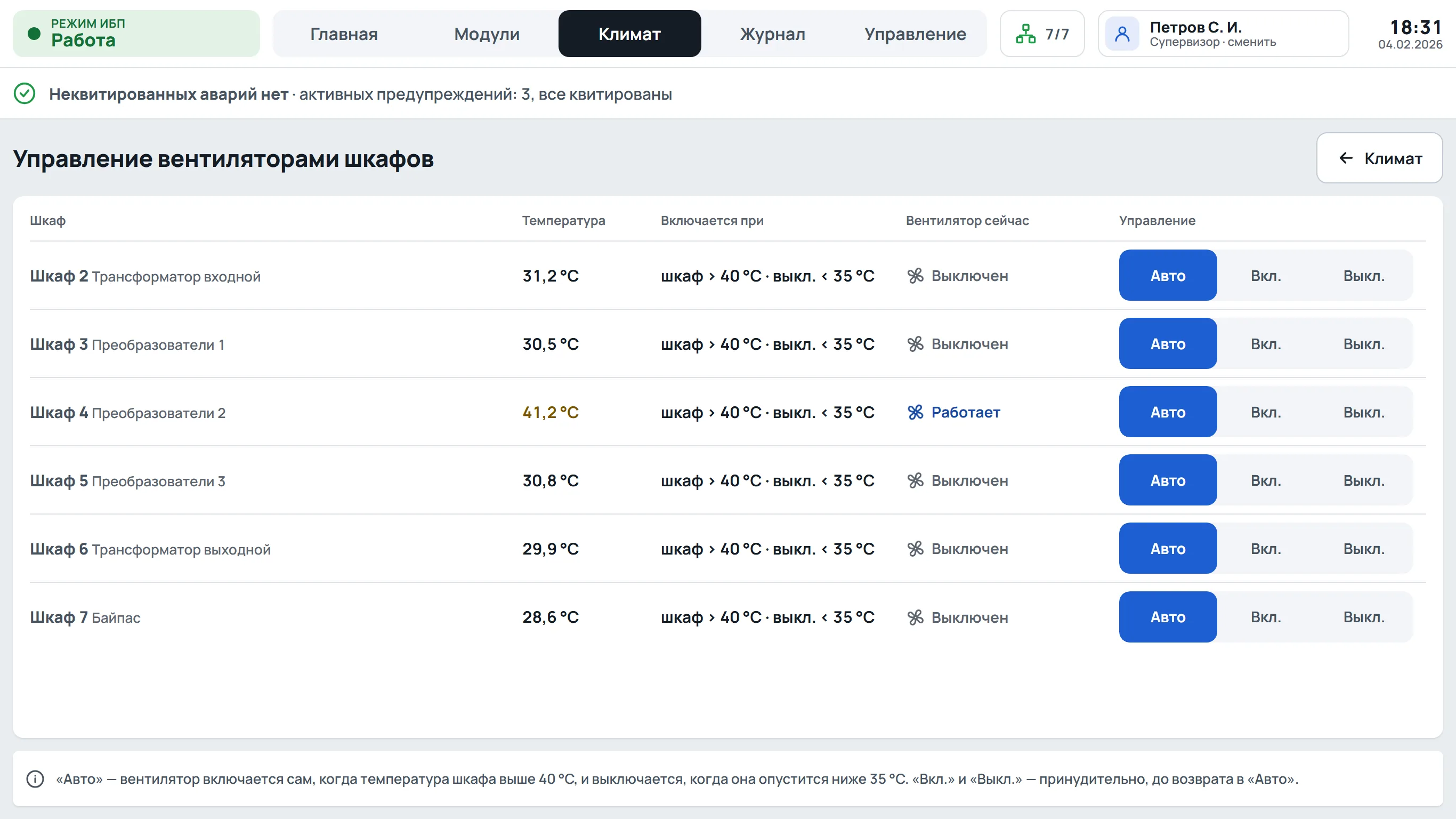
Task: Click the blue fan icon next to Работает
Action: (x=915, y=412)
